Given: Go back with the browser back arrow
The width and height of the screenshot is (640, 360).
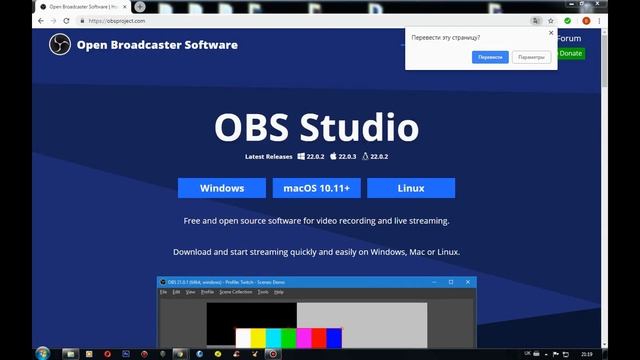Looking at the screenshot, I should click(x=41, y=21).
